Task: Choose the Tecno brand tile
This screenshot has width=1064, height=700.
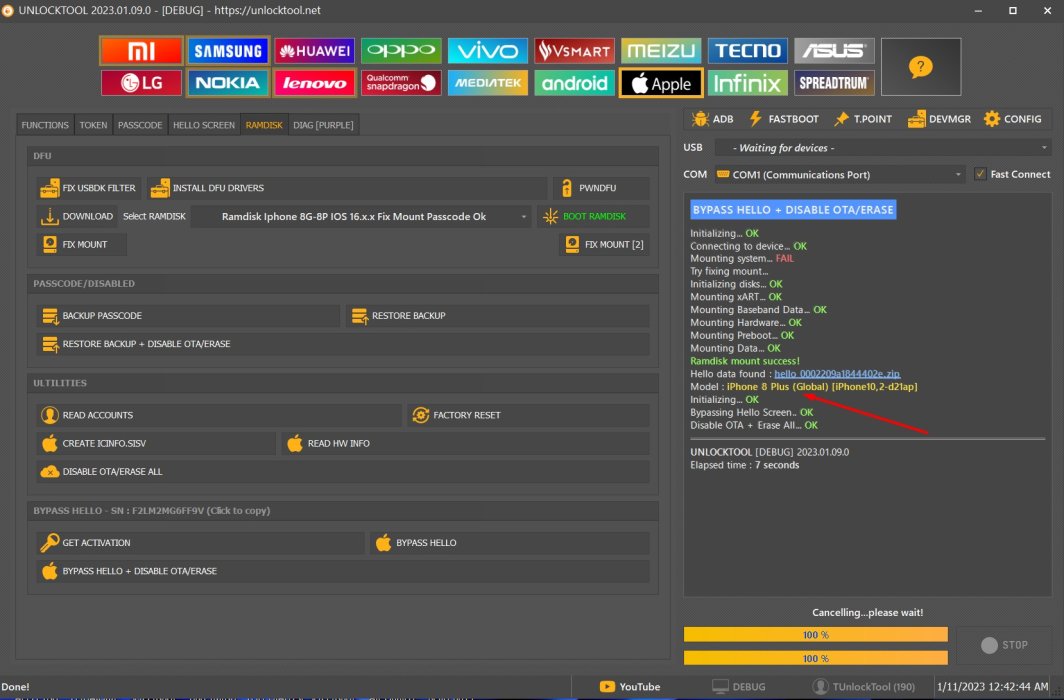Action: tap(748, 51)
